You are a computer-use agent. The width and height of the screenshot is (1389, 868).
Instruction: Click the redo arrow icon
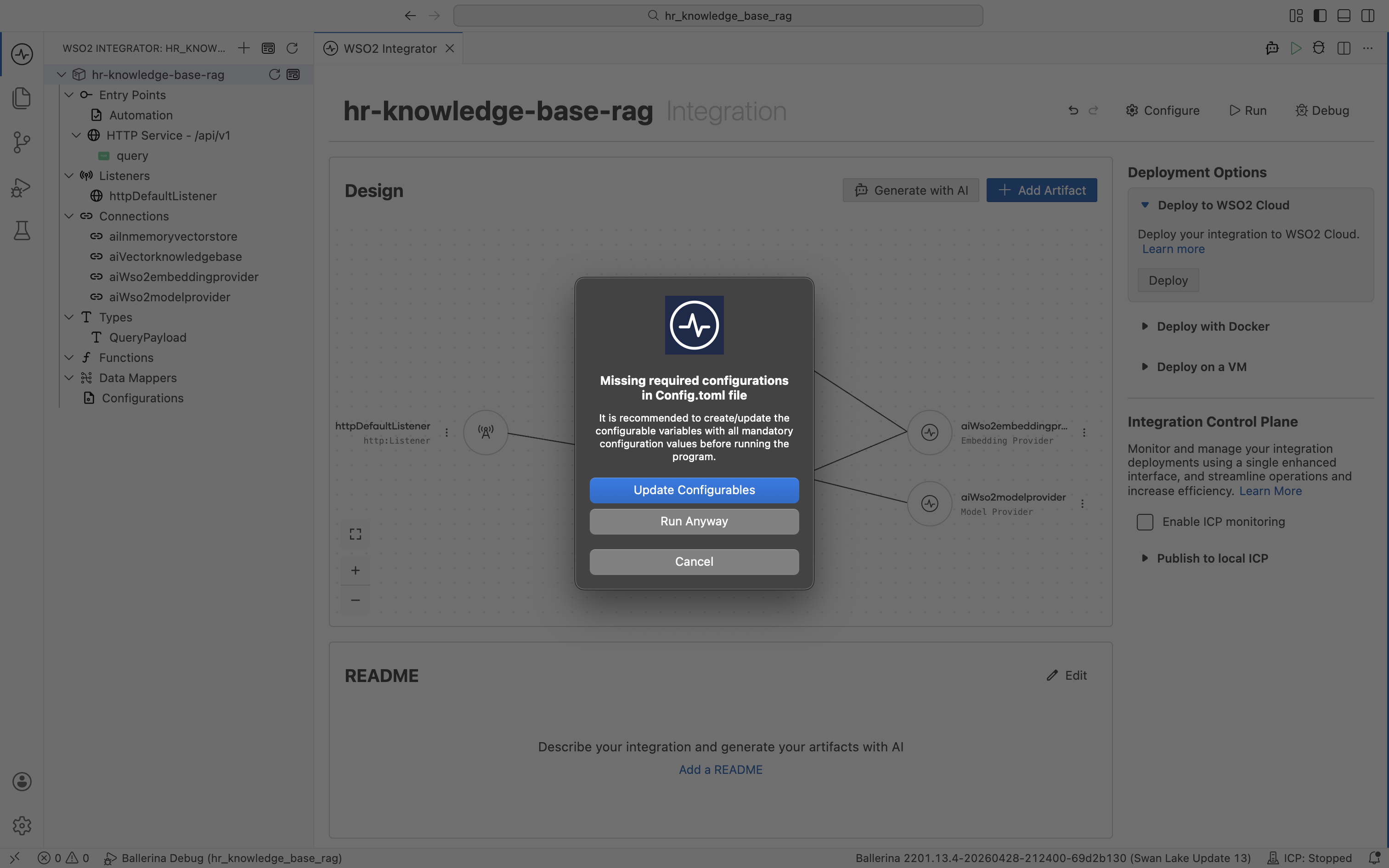tap(1093, 110)
